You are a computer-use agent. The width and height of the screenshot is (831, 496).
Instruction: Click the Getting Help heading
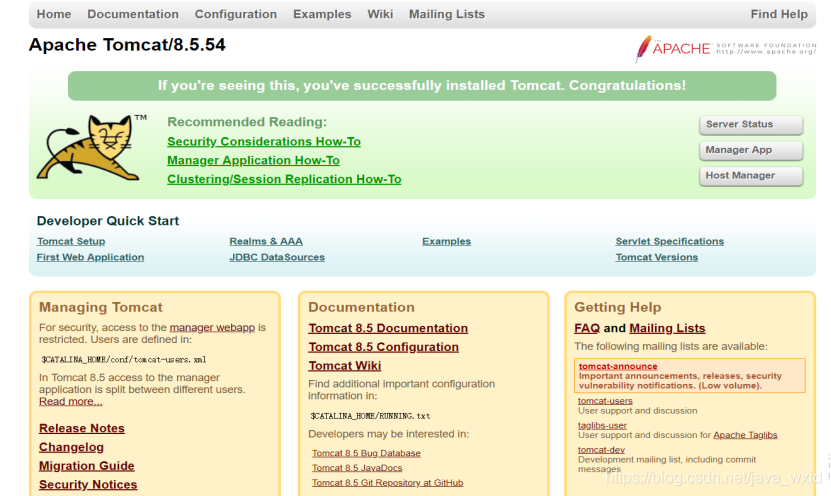(x=617, y=307)
